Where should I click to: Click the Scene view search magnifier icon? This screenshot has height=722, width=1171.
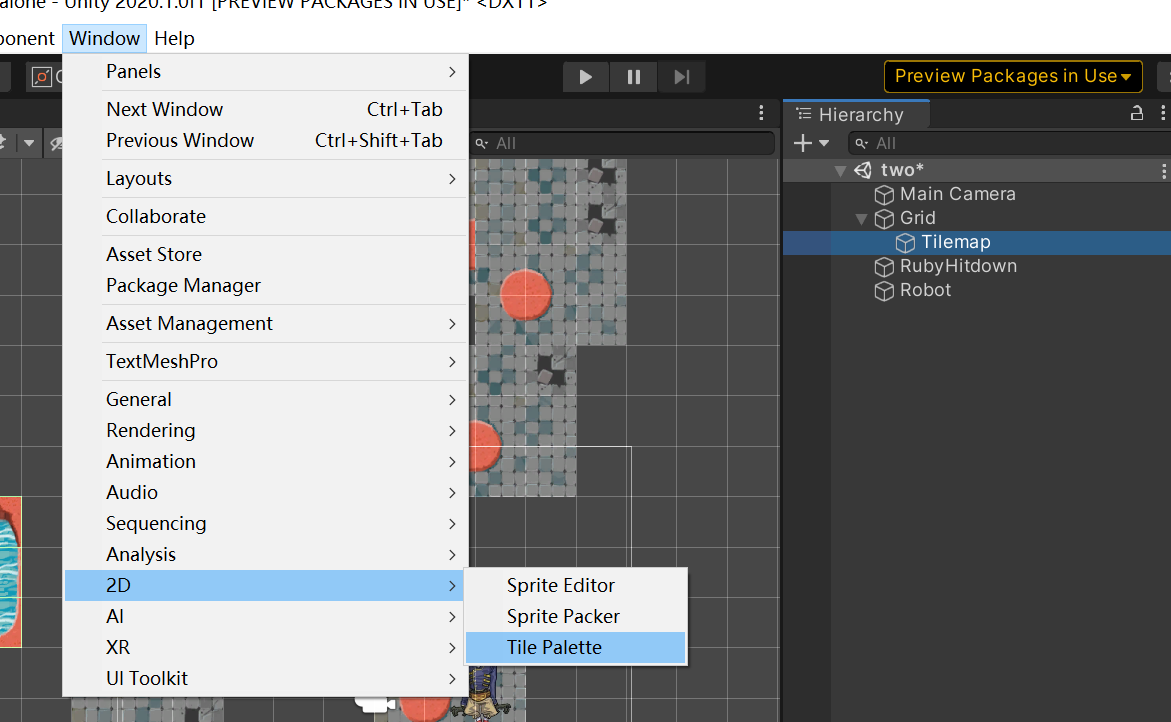[482, 143]
